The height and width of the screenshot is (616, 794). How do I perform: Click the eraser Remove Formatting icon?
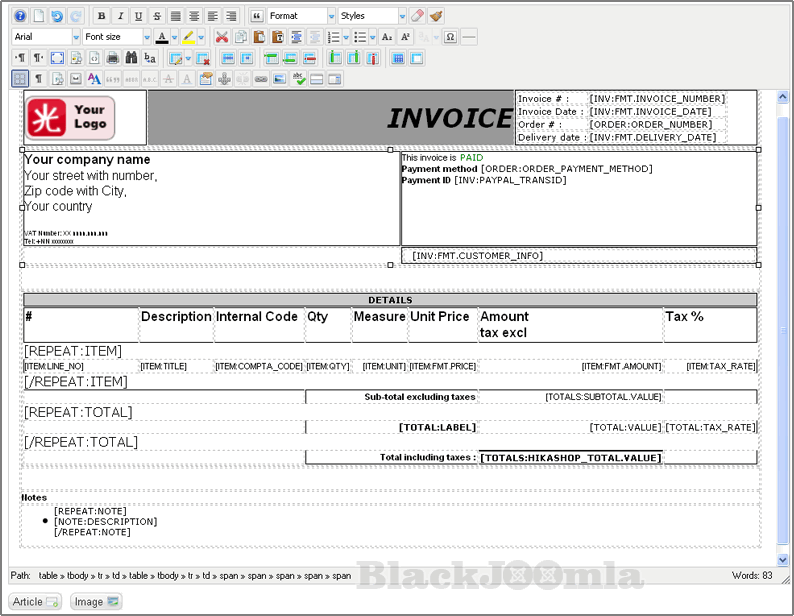418,16
